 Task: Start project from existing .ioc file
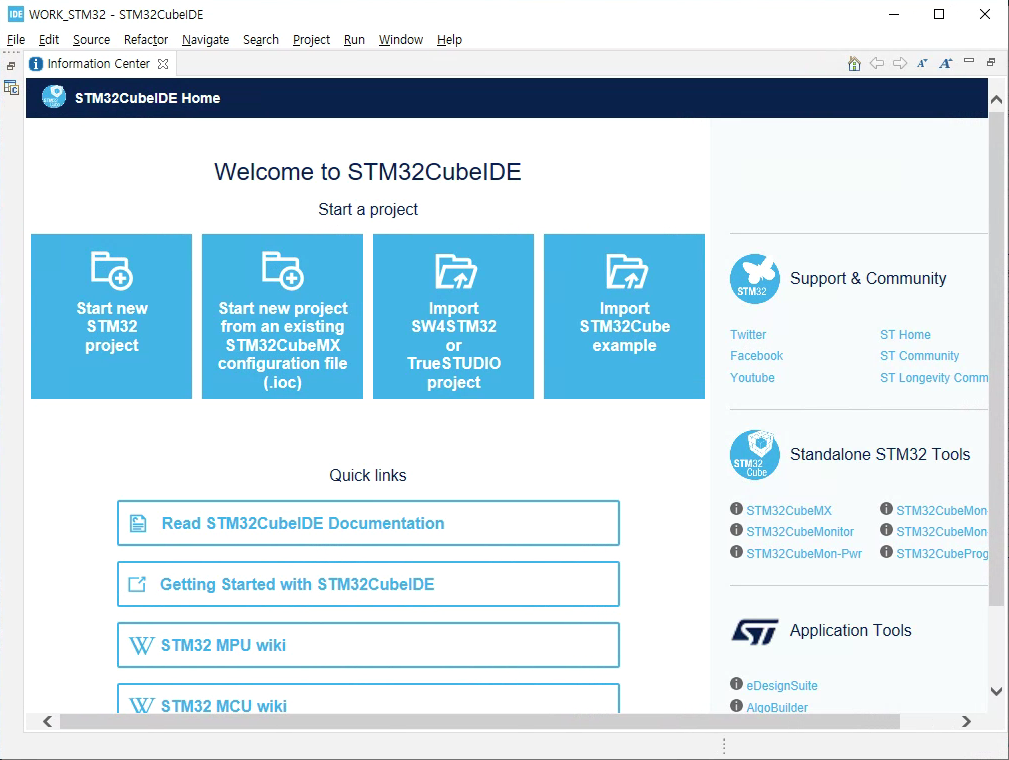(x=282, y=316)
